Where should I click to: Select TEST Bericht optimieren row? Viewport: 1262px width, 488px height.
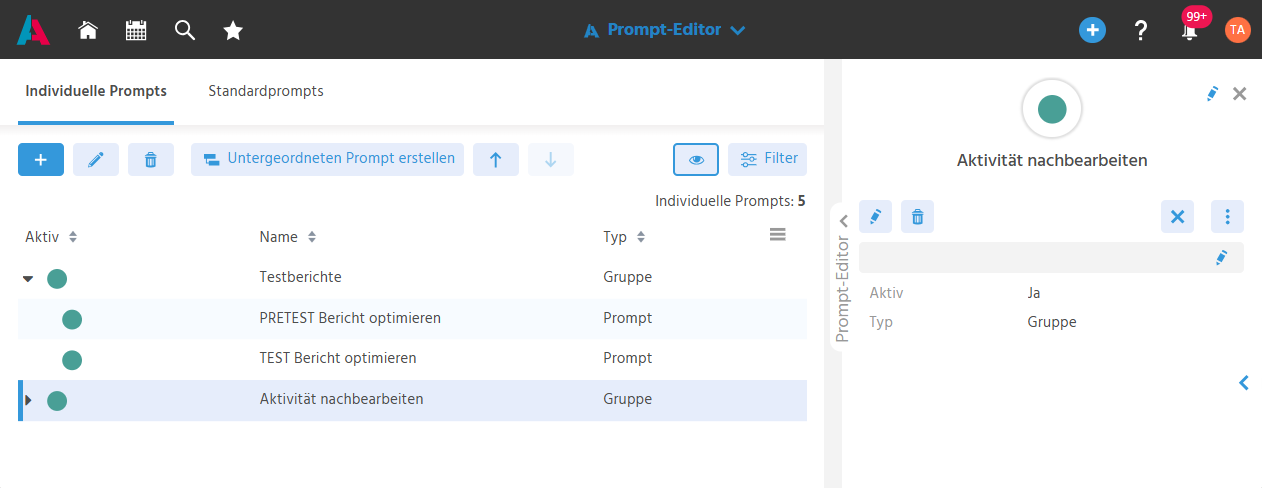coord(412,359)
